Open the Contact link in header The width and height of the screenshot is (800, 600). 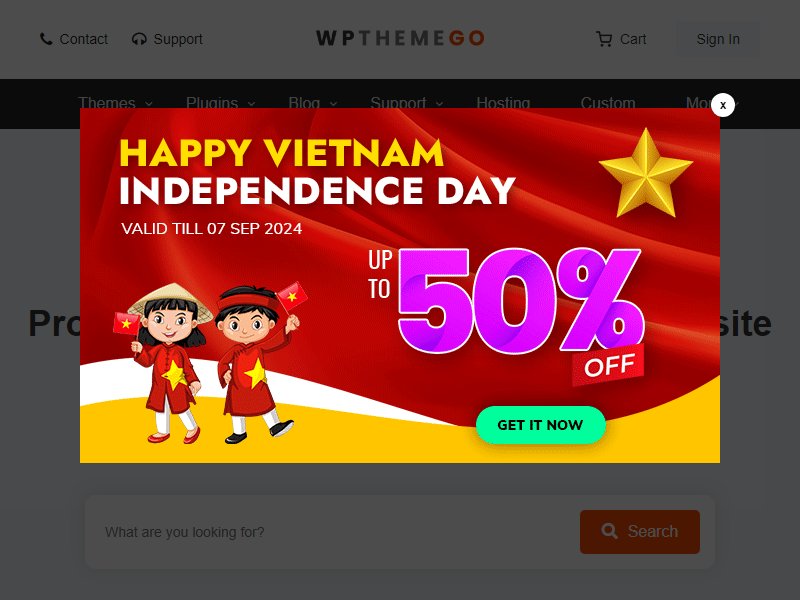[84, 39]
